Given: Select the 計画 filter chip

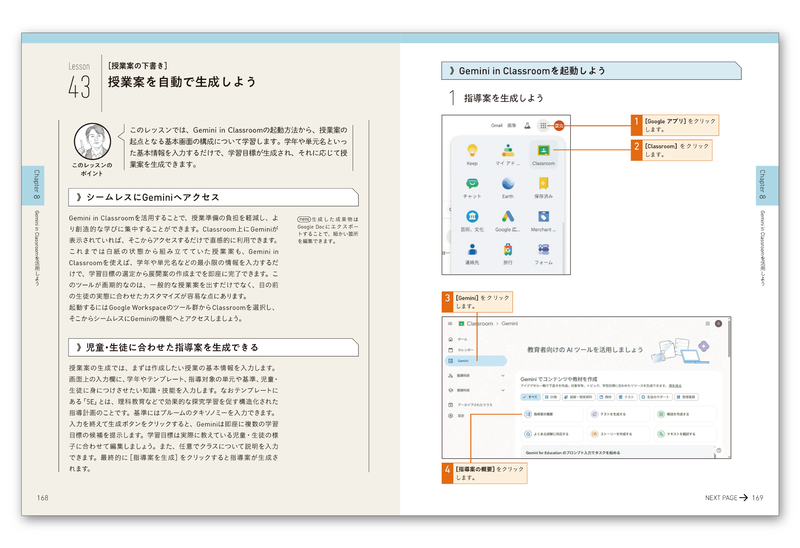Looking at the screenshot, I should coord(551,396).
